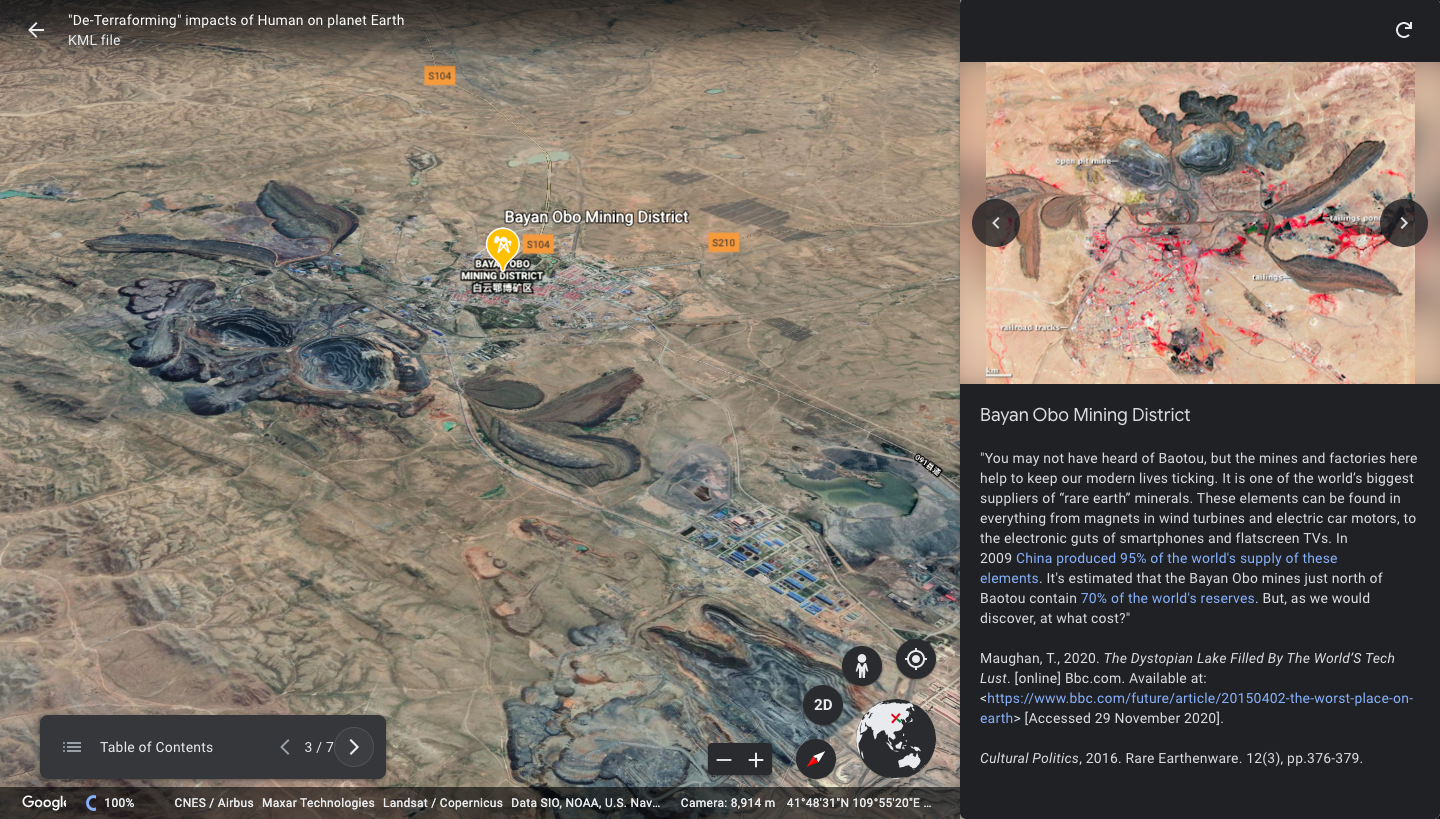The height and width of the screenshot is (819, 1440).
Task: Zoom in with the plus button
Action: (x=756, y=760)
